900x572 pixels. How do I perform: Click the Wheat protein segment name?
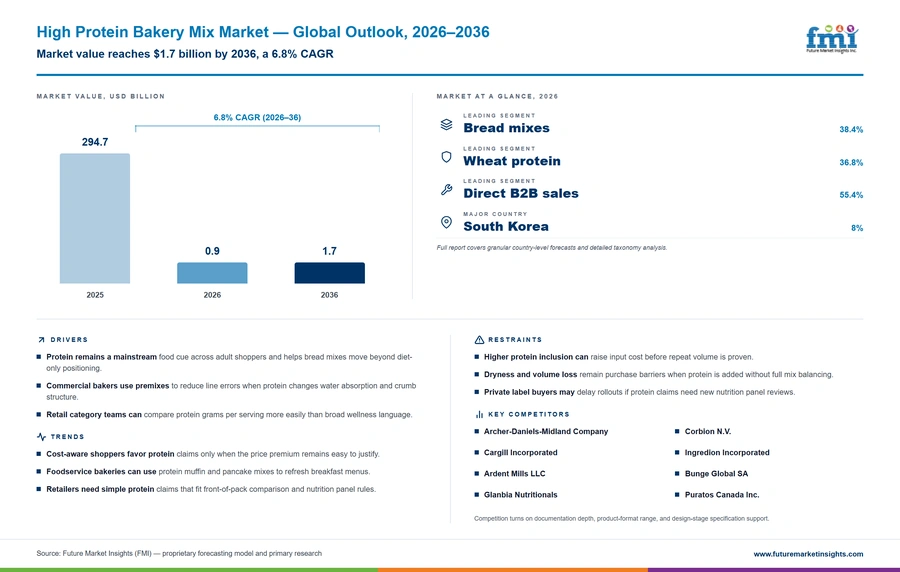(x=512, y=161)
